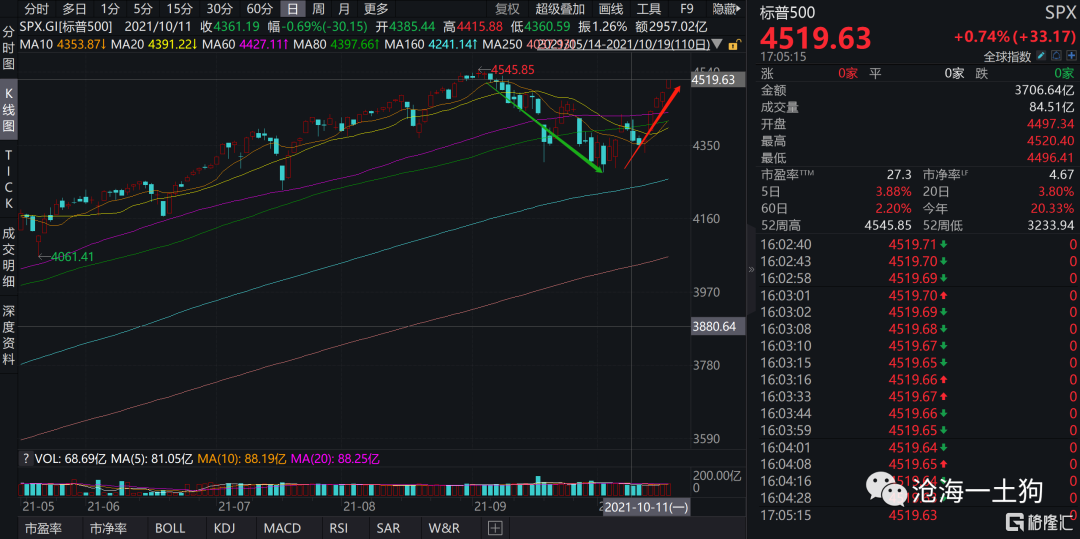Click the 2021-10-11 date marker on the time axis
This screenshot has width=1080, height=539.
point(645,508)
